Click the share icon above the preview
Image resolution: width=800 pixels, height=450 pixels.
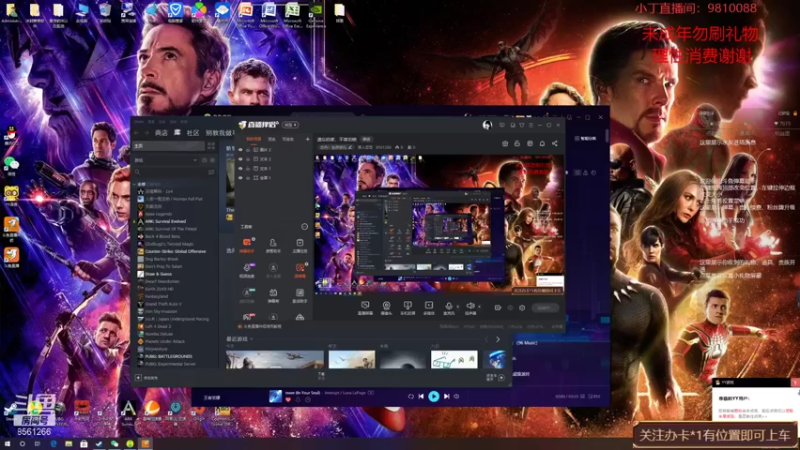555,143
